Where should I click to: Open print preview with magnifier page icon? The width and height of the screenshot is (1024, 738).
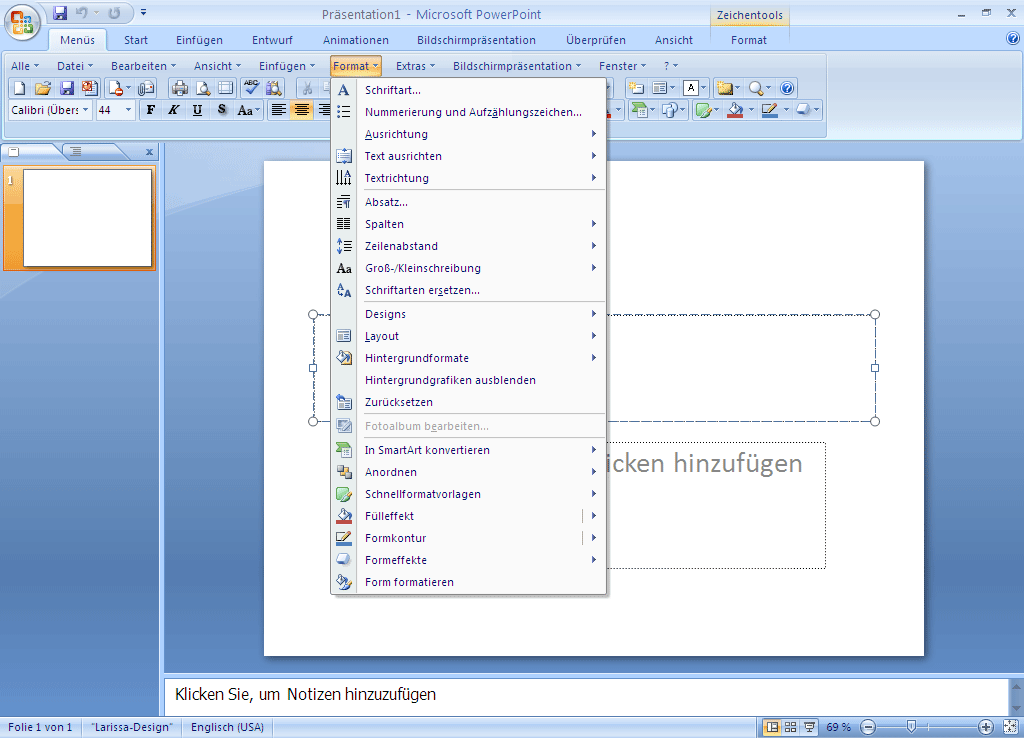pyautogui.click(x=203, y=88)
